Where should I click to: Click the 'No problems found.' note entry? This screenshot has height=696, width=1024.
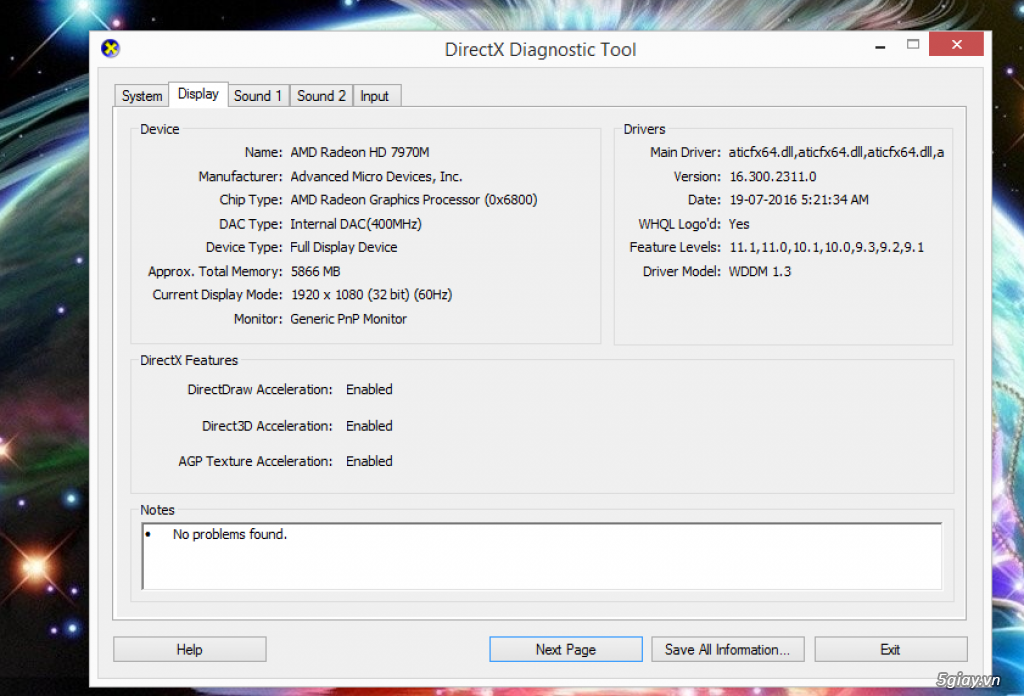click(230, 535)
